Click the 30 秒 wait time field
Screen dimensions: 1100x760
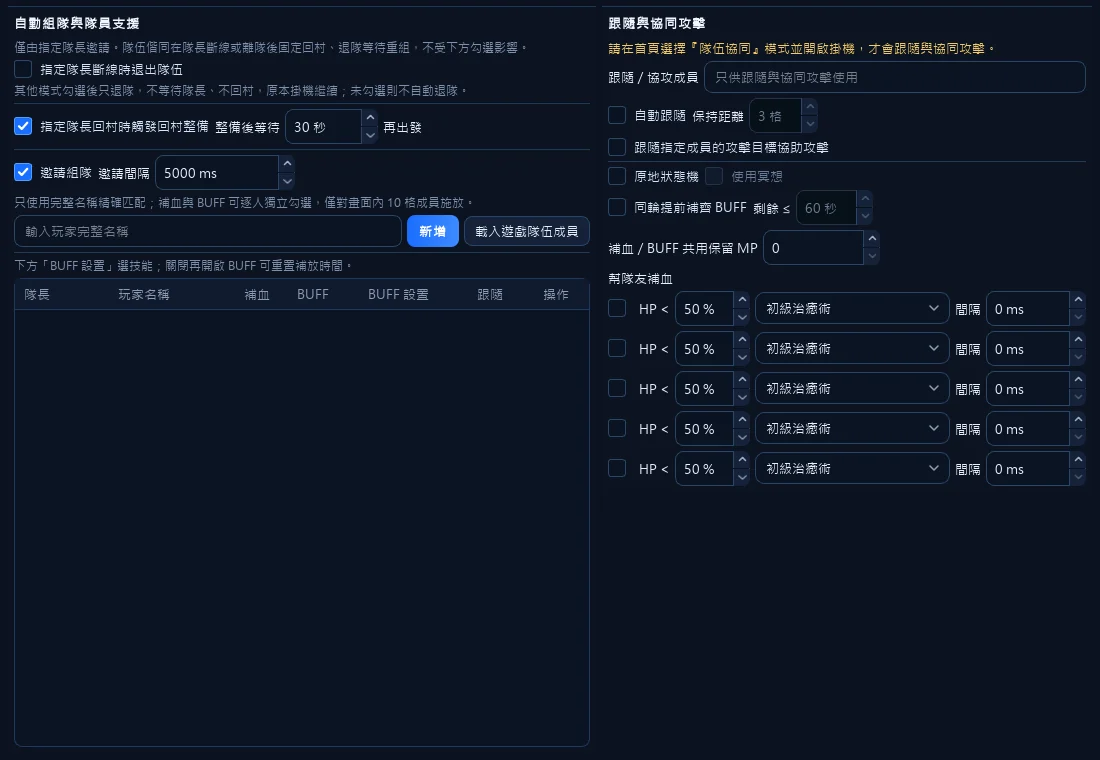(323, 127)
